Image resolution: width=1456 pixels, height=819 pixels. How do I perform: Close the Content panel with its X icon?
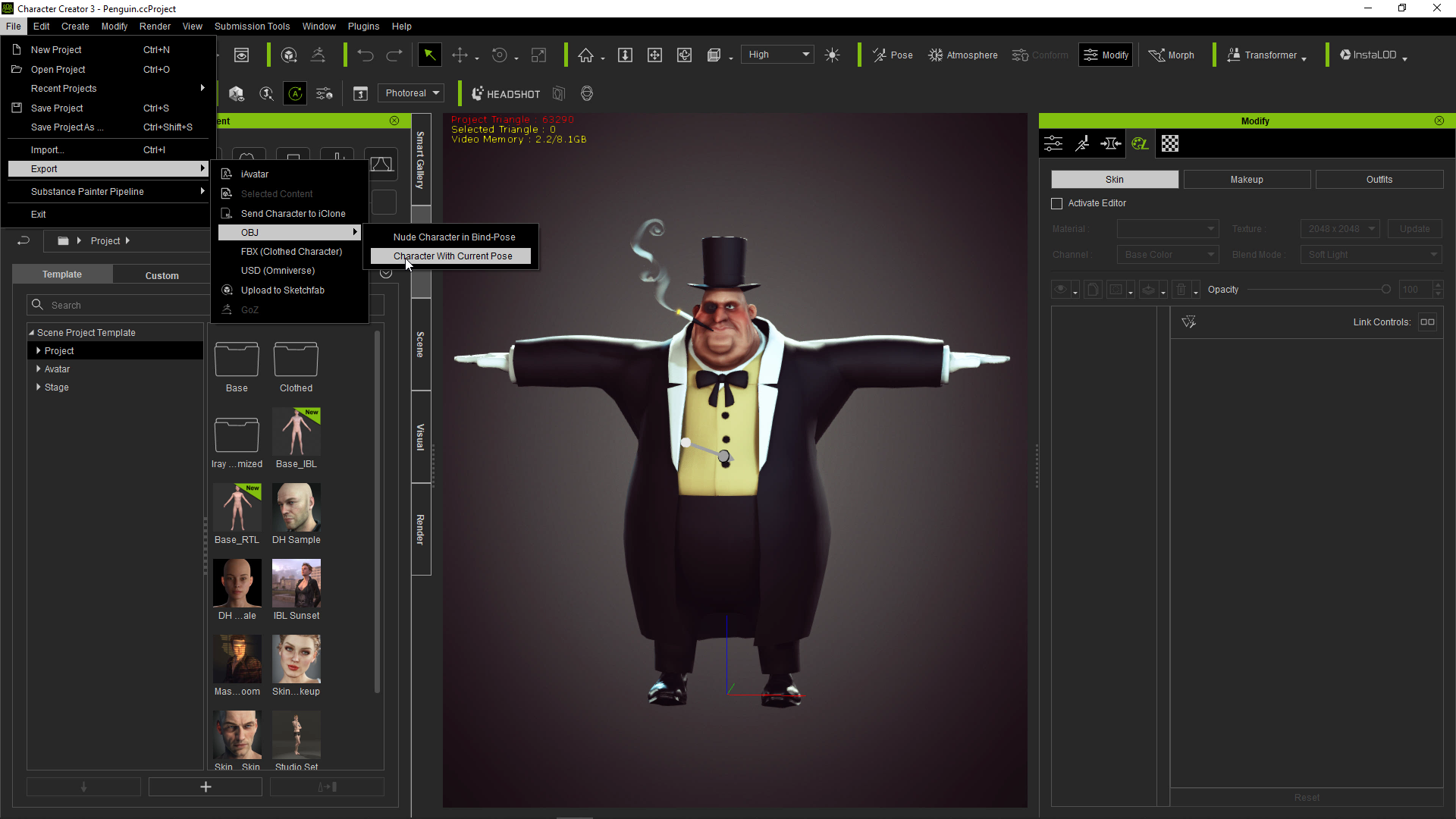pyautogui.click(x=394, y=121)
